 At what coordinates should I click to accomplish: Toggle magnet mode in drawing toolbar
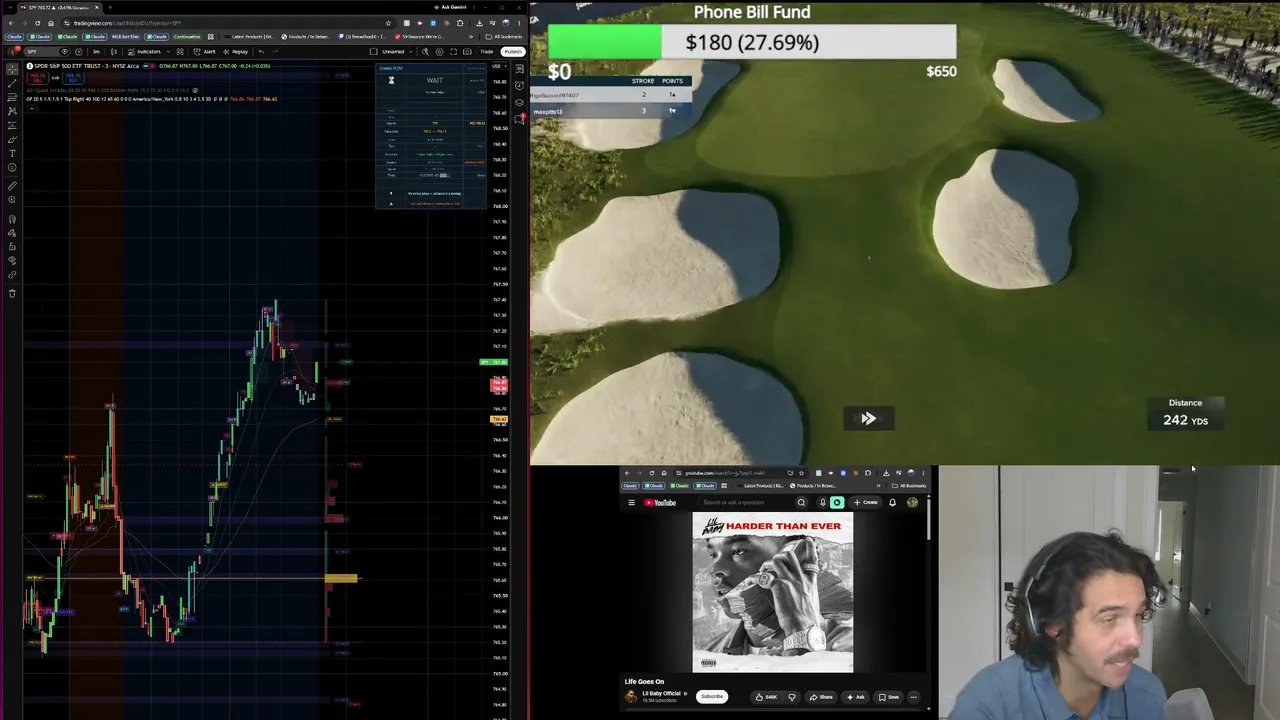click(x=12, y=219)
